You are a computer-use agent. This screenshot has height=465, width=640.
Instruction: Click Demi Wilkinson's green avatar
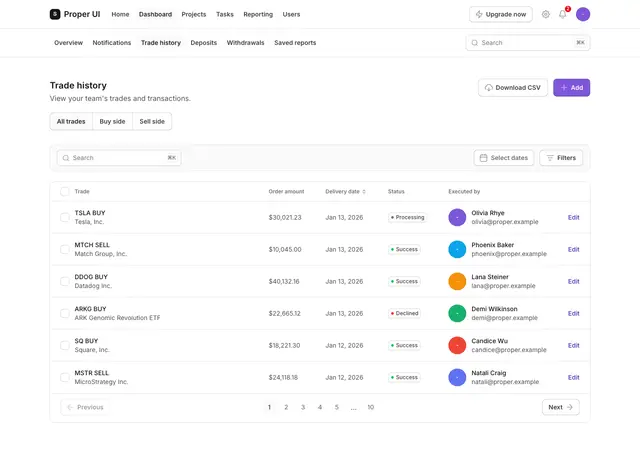click(457, 314)
